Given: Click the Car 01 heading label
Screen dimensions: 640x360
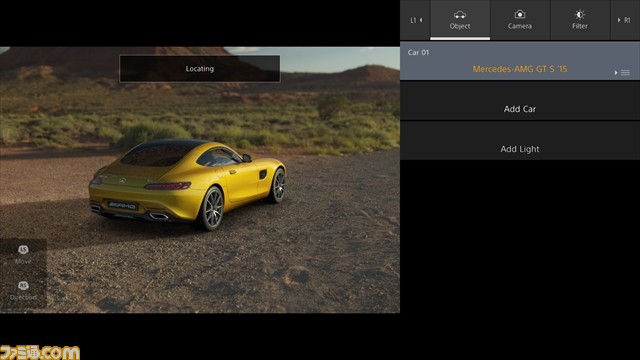Looking at the screenshot, I should pos(418,52).
